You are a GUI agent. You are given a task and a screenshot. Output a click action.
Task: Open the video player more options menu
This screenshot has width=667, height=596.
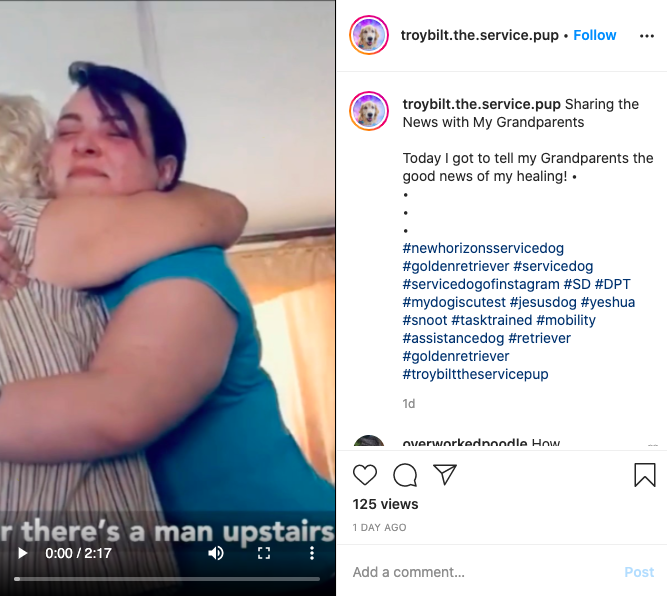(x=312, y=553)
